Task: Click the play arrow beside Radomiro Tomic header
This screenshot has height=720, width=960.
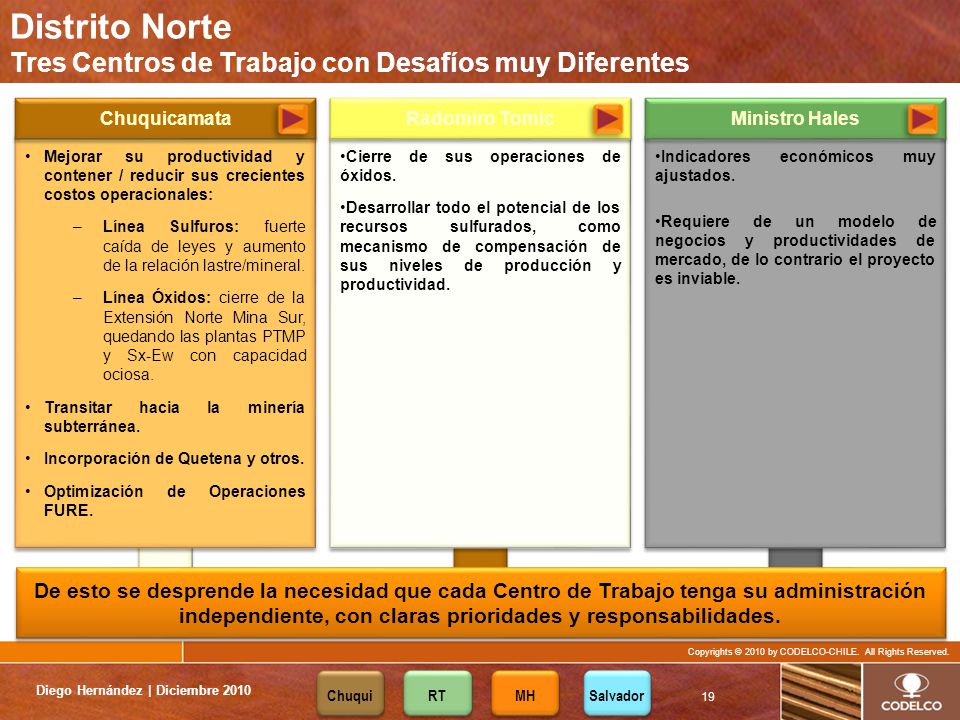Action: (608, 119)
